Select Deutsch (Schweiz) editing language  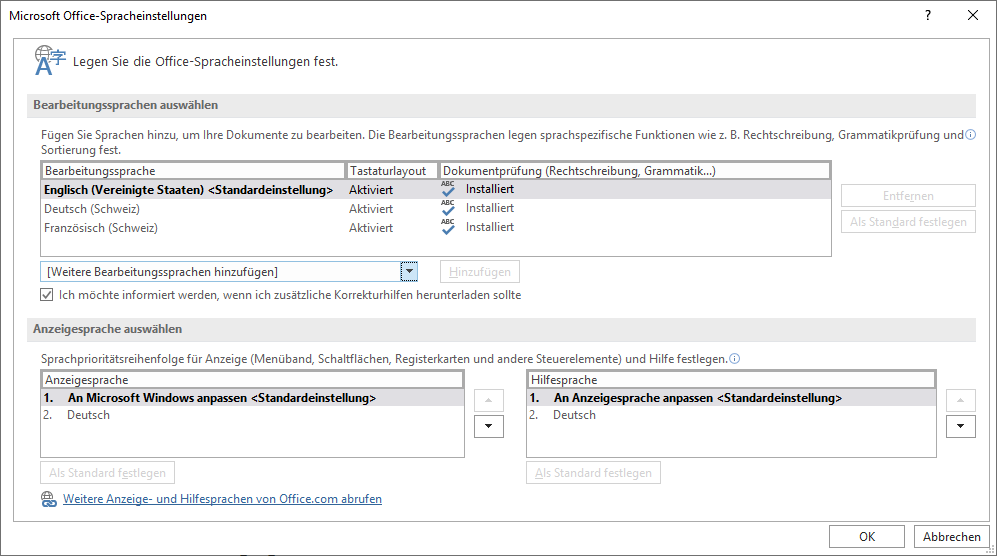coord(92,209)
